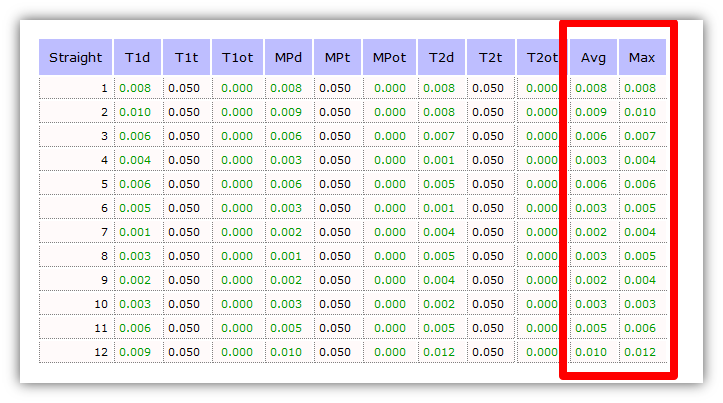Select the T1t value in row 1
This screenshot has width=723, height=403.
click(x=184, y=88)
